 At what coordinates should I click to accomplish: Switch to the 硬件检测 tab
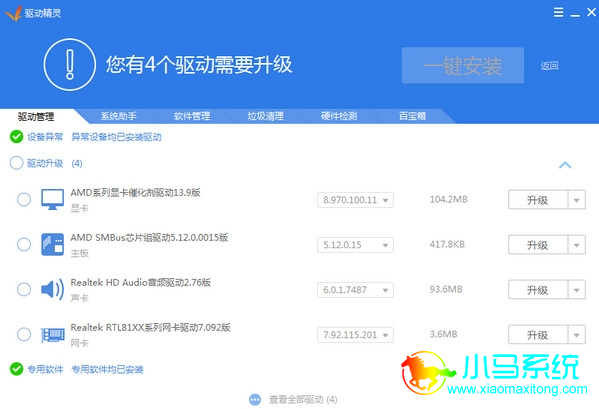click(x=338, y=116)
